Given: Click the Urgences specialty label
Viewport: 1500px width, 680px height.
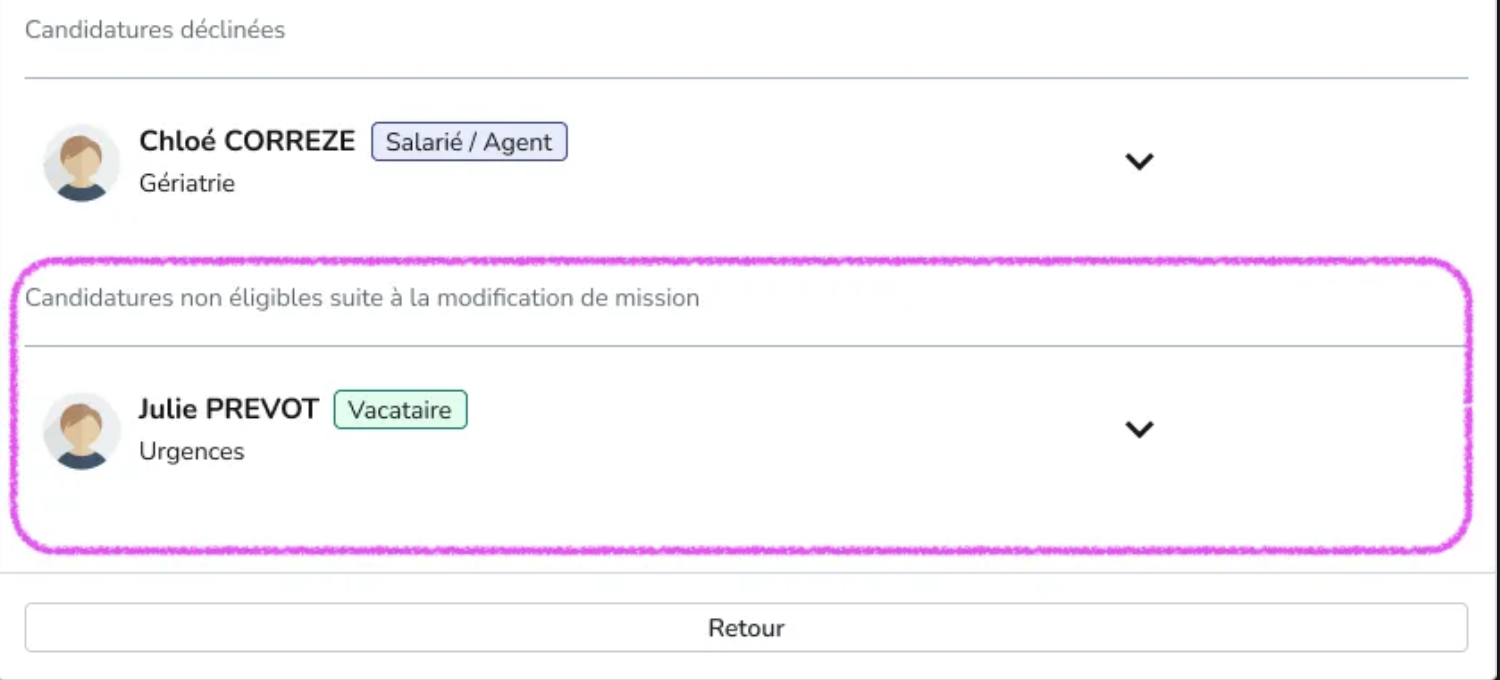Looking at the screenshot, I should click(x=192, y=452).
